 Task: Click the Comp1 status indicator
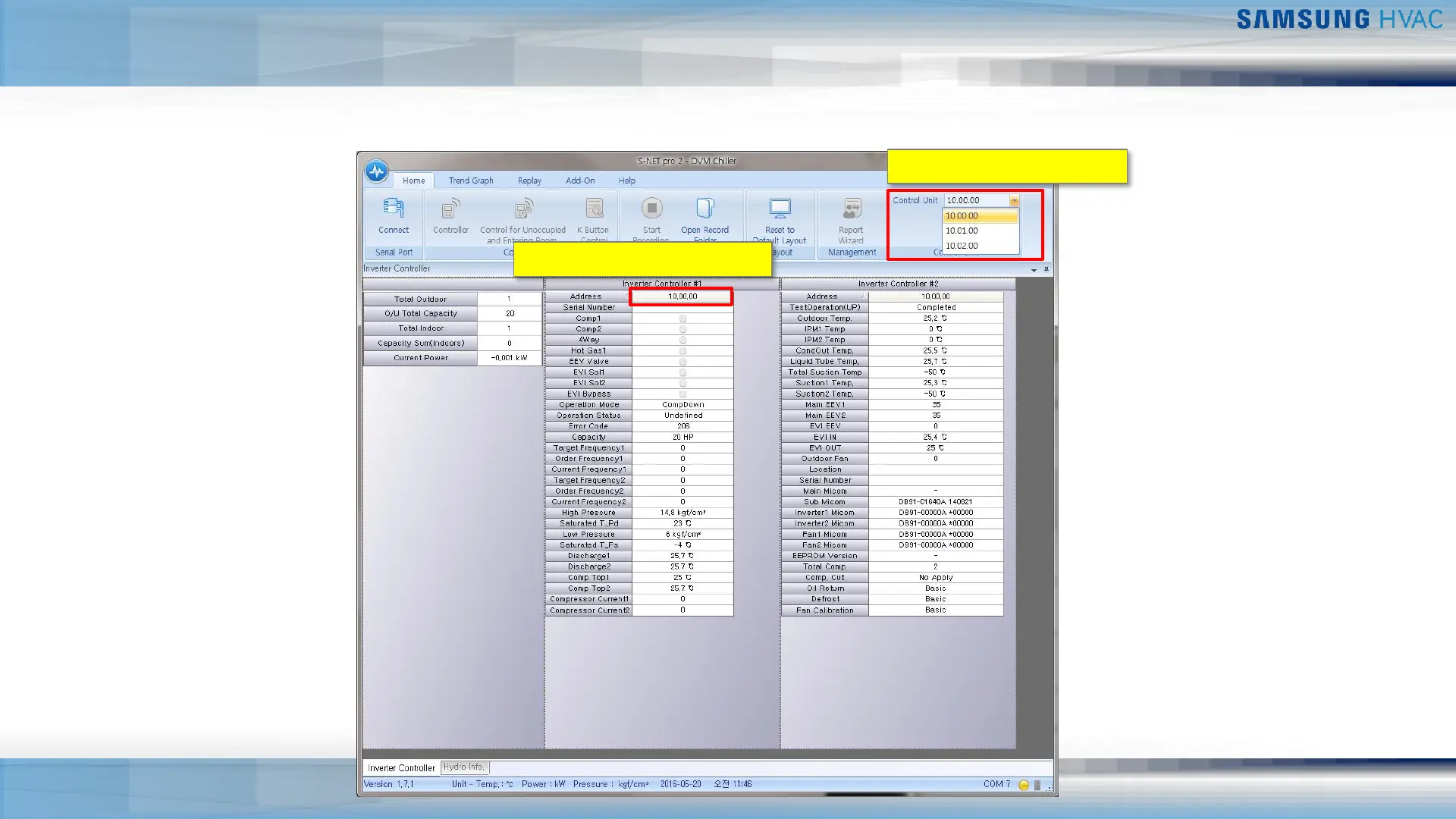(x=682, y=318)
